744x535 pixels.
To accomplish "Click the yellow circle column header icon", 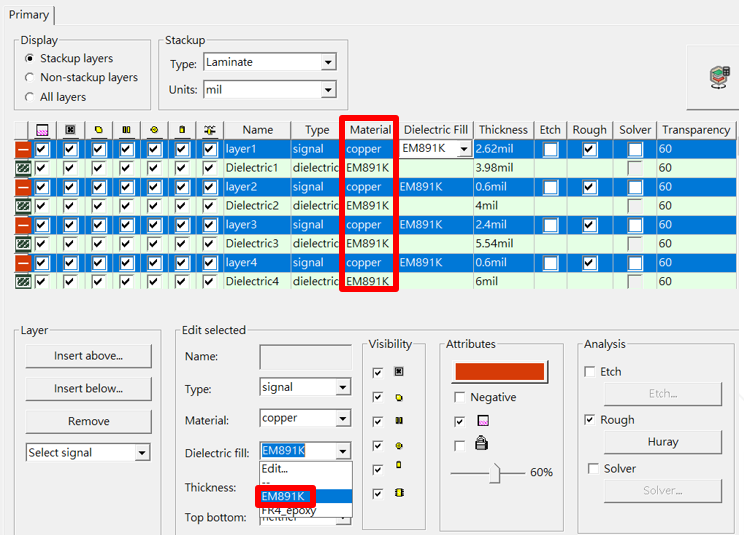I will pyautogui.click(x=154, y=129).
